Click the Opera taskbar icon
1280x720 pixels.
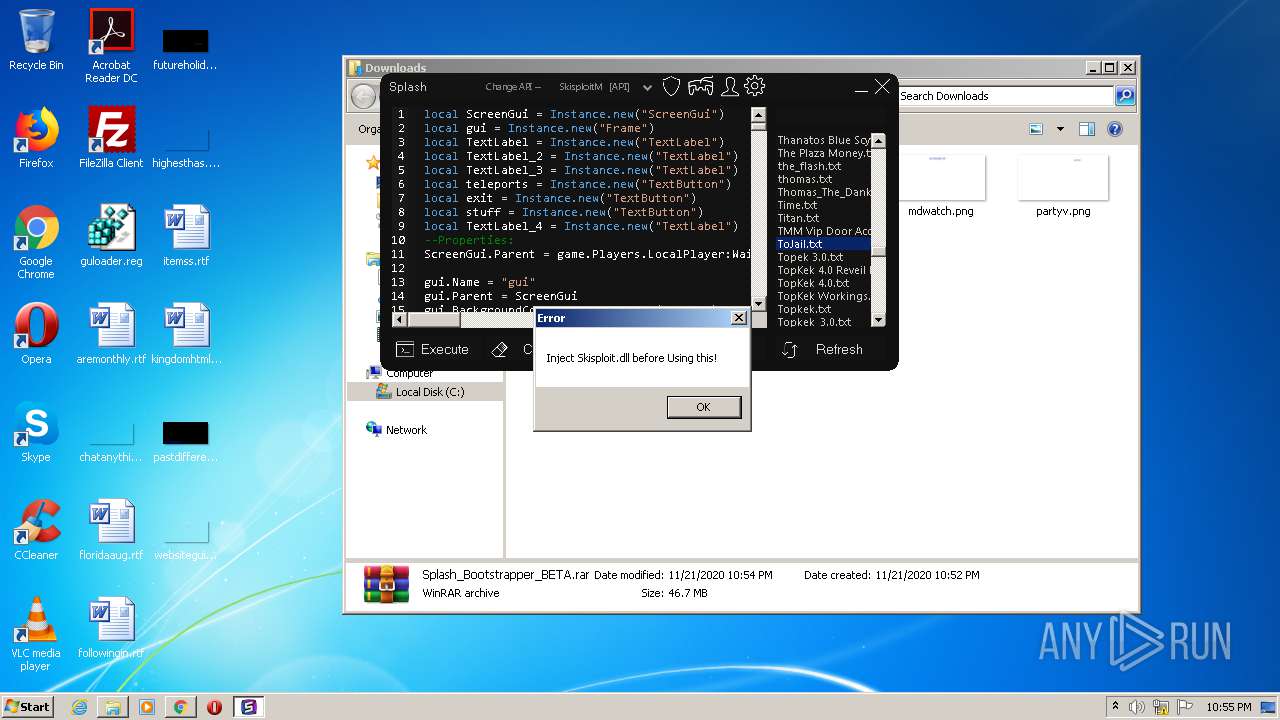tap(214, 707)
